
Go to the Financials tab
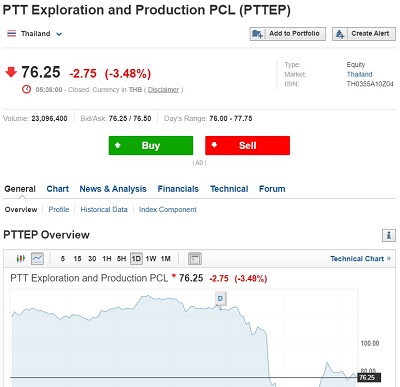click(x=178, y=189)
